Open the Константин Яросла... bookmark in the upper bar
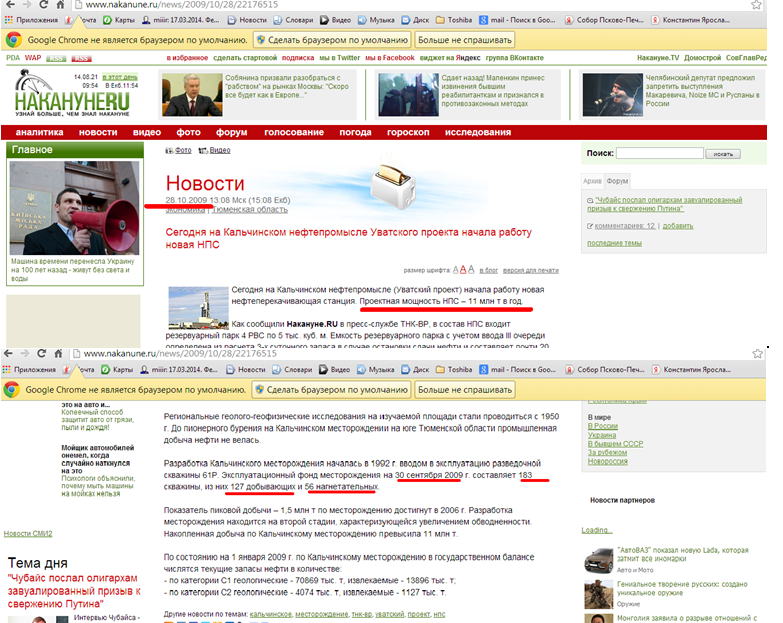Image resolution: width=783 pixels, height=623 pixels. pyautogui.click(x=691, y=20)
